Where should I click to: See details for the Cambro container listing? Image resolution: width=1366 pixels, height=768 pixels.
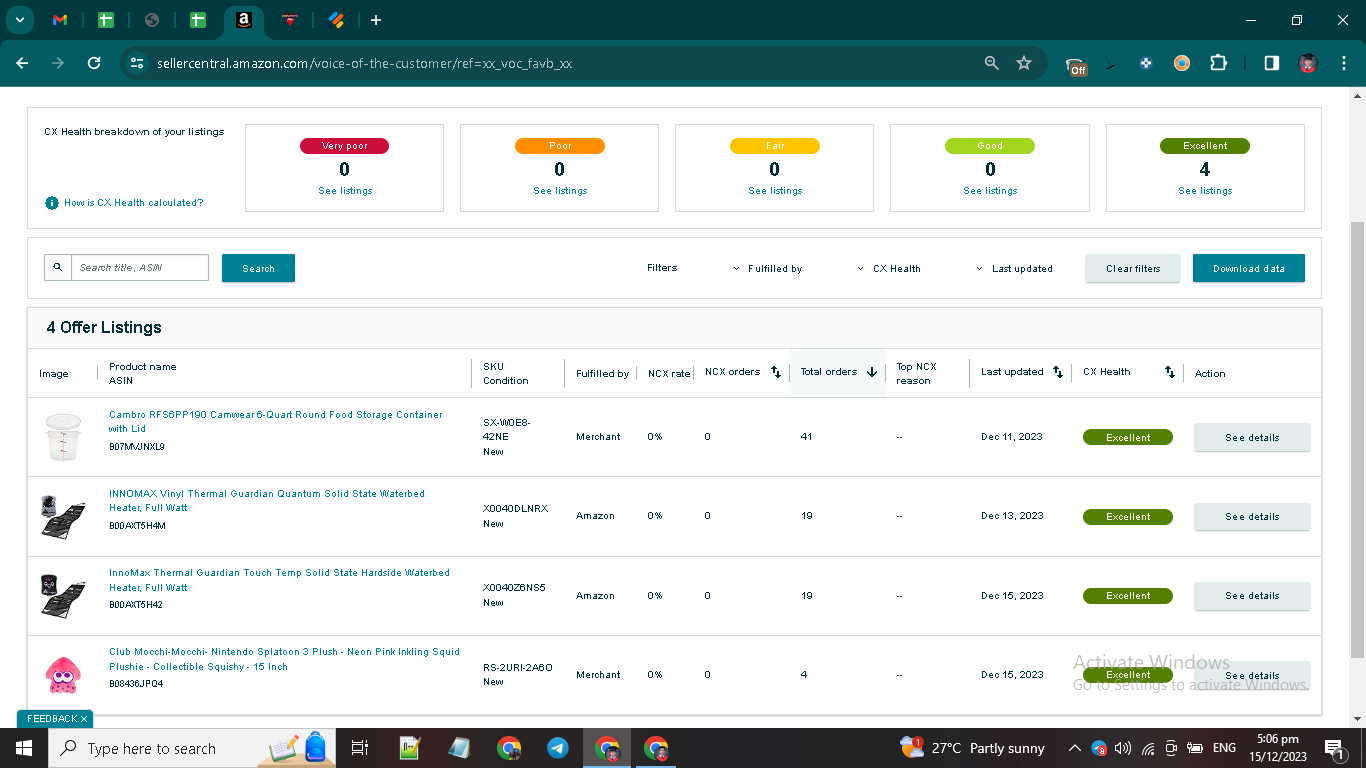pos(1252,437)
